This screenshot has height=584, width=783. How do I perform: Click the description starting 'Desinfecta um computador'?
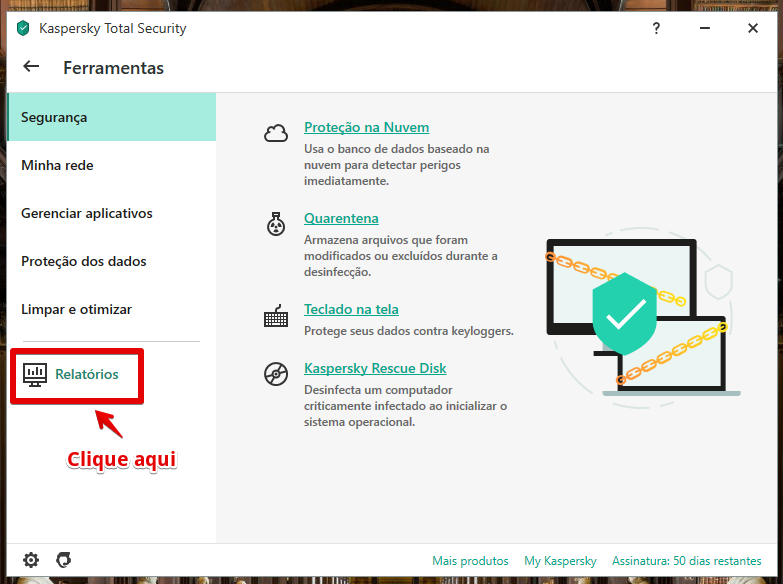point(405,406)
